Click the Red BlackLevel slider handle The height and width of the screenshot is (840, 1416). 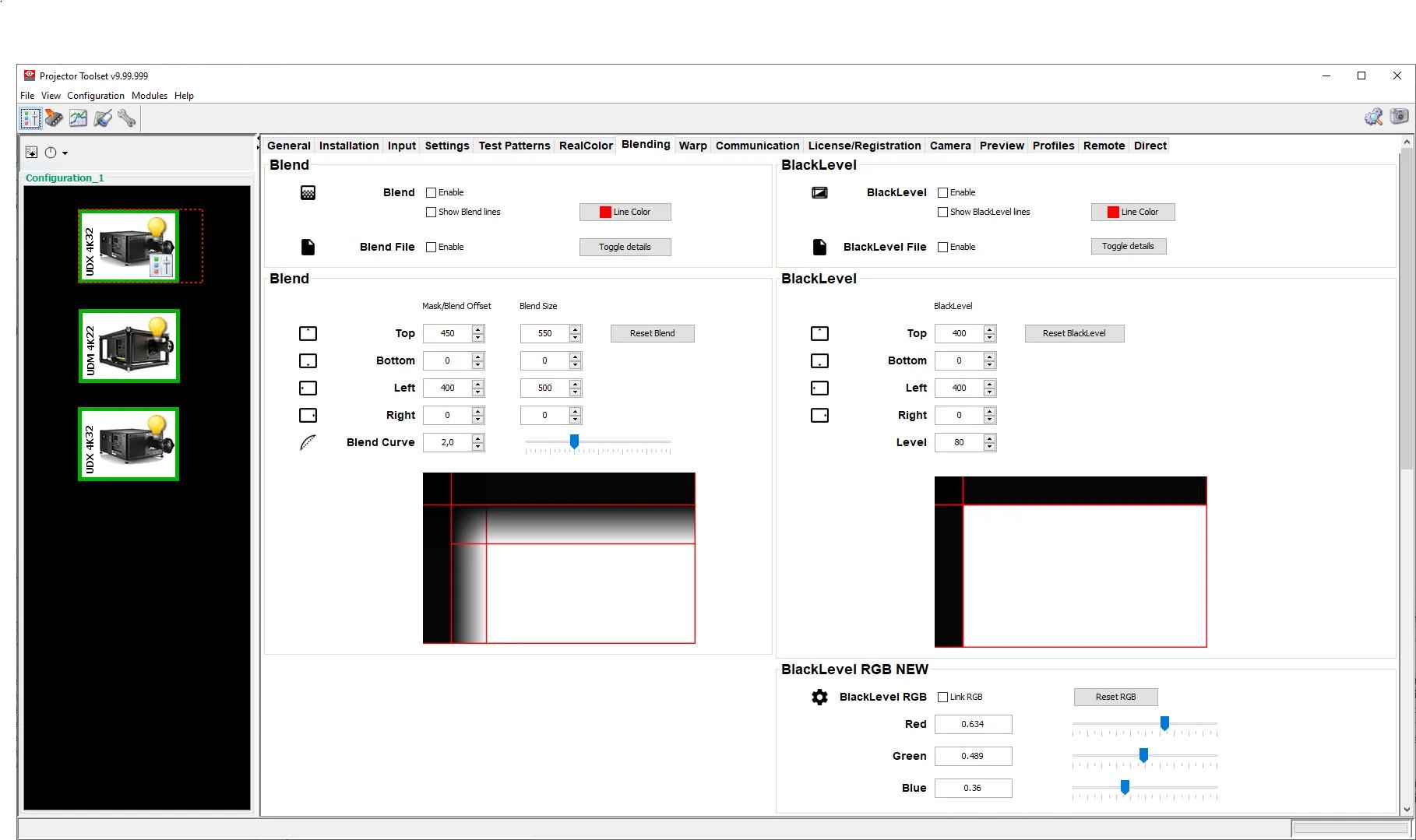[x=1164, y=724]
